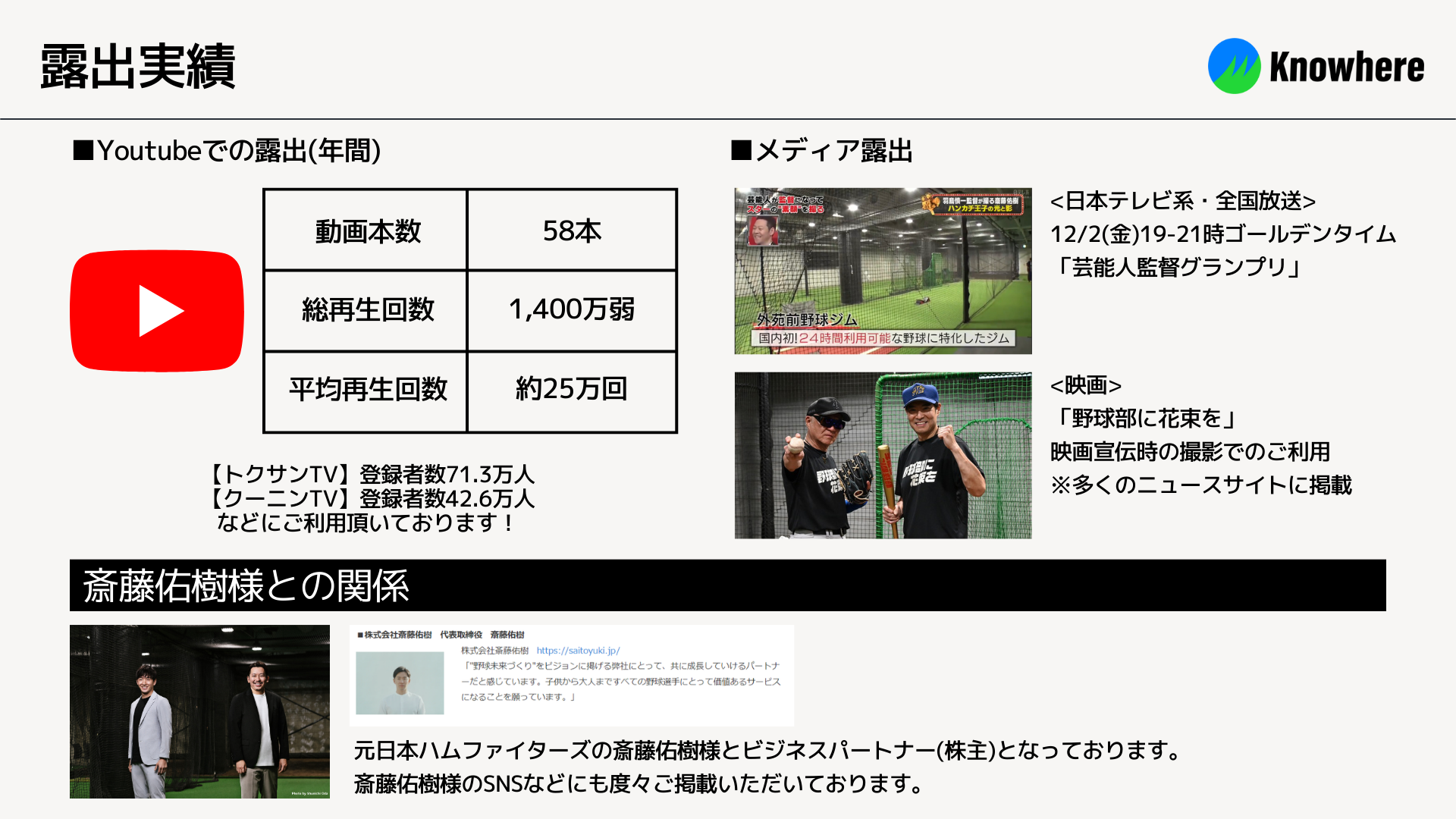Select the 総再生回数 table label cell
This screenshot has height=819, width=1456.
click(x=367, y=309)
